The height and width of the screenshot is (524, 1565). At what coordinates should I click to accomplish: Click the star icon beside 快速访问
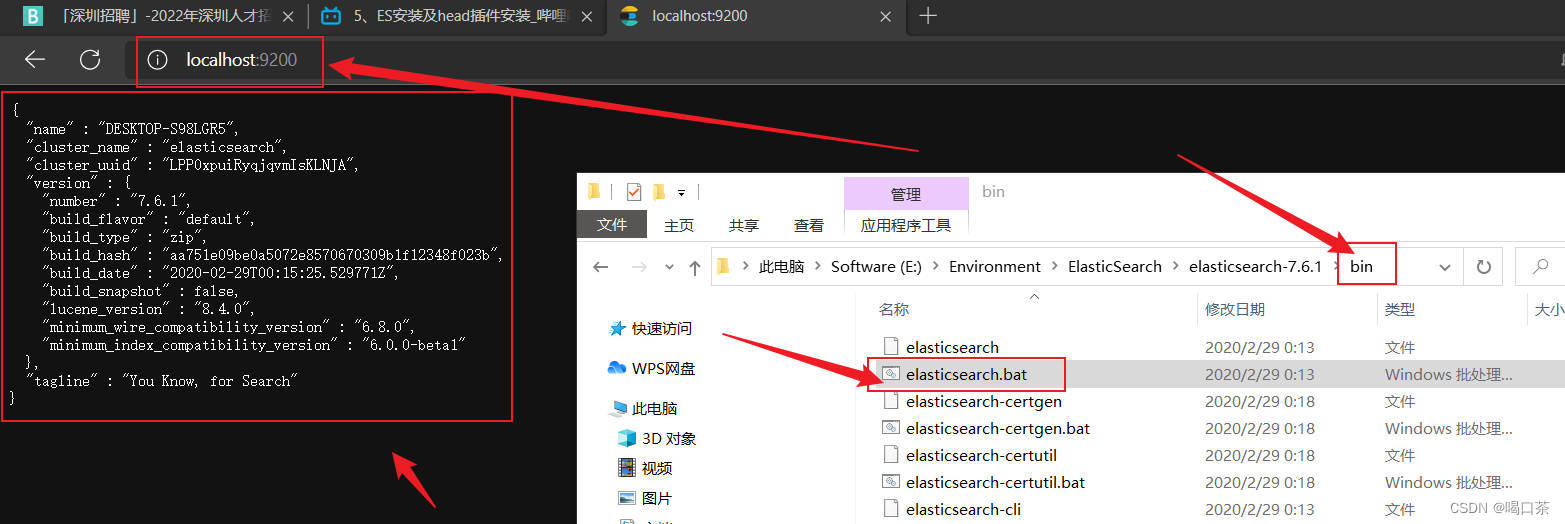tap(618, 328)
